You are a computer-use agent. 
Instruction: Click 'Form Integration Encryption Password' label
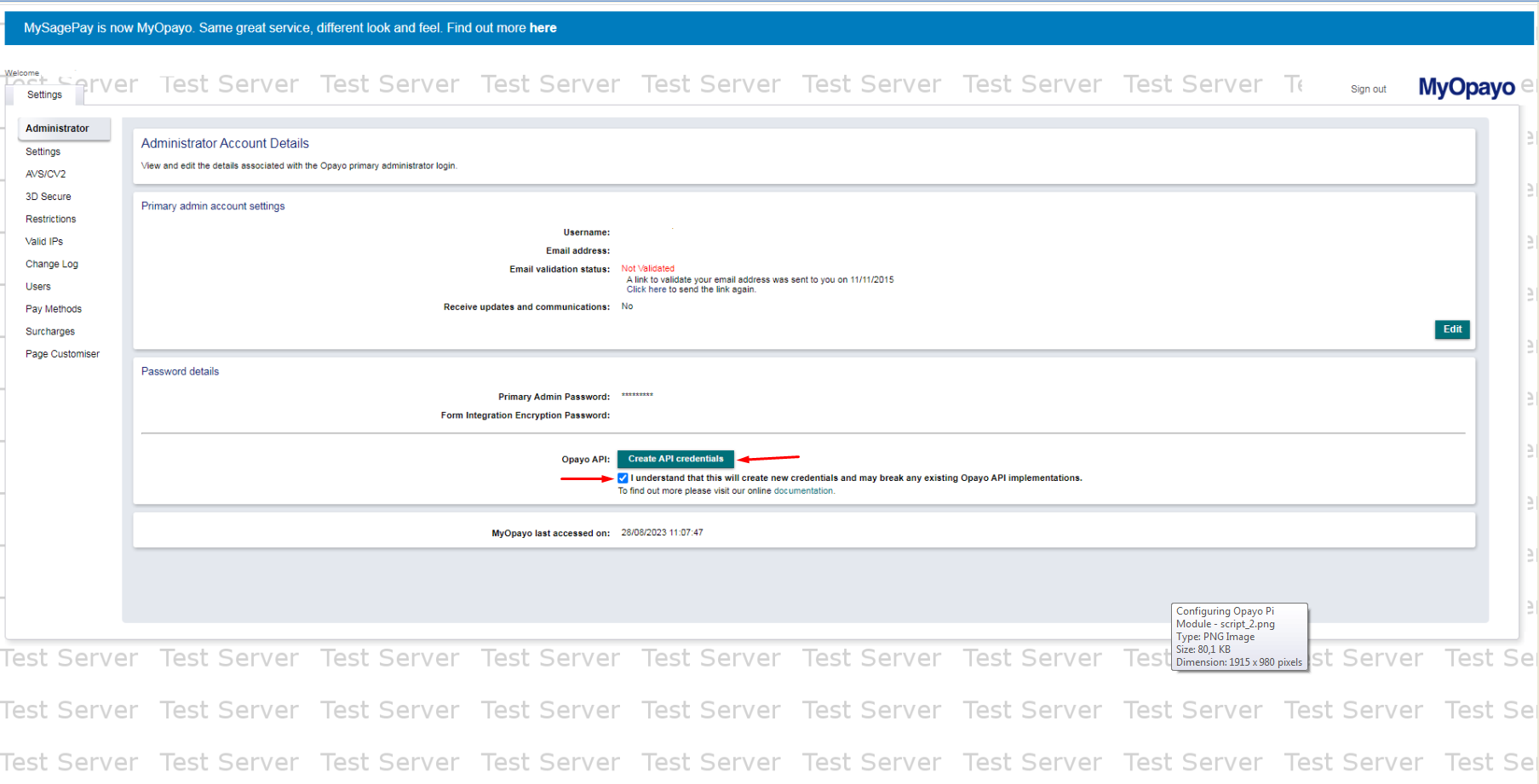tap(525, 415)
